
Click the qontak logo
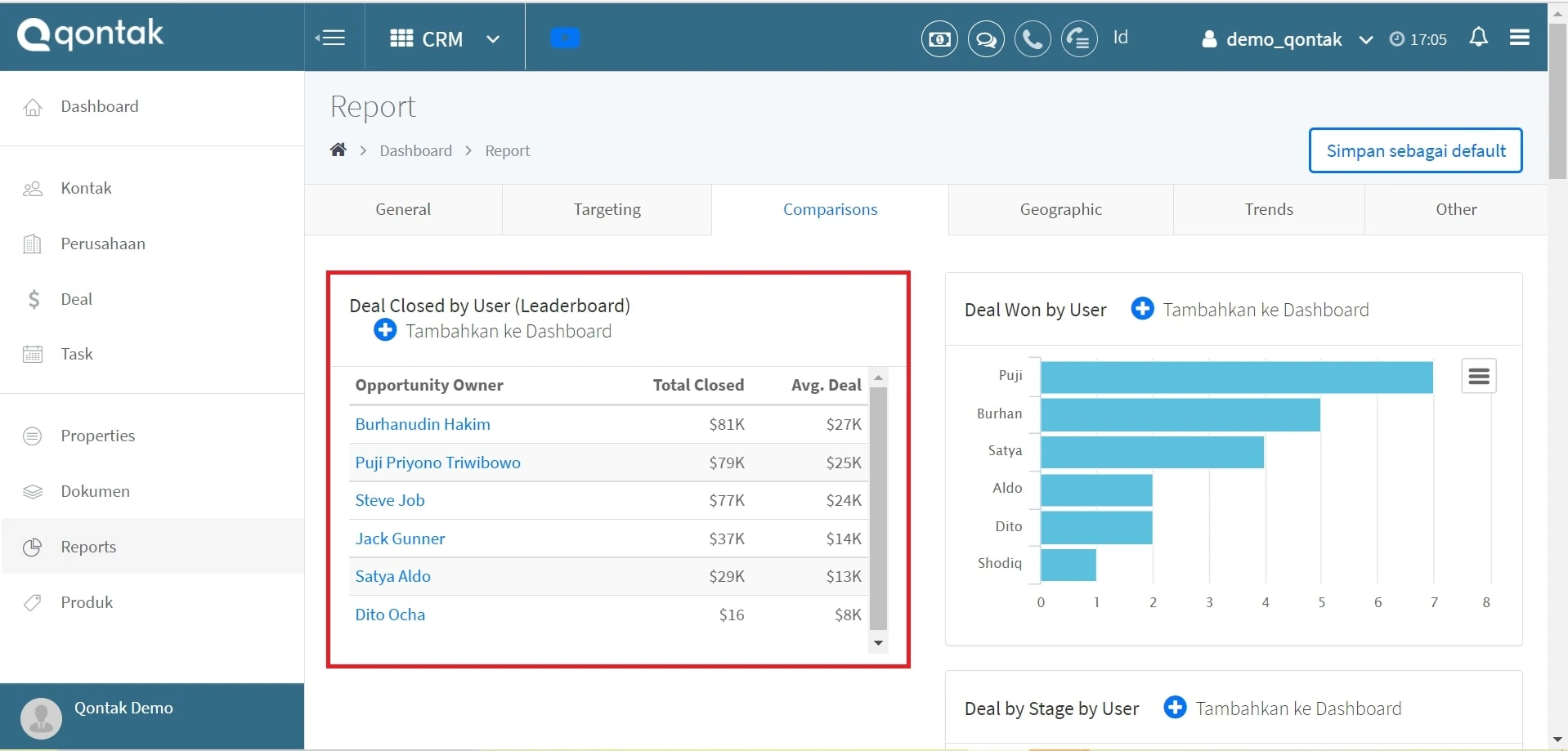pyautogui.click(x=91, y=34)
